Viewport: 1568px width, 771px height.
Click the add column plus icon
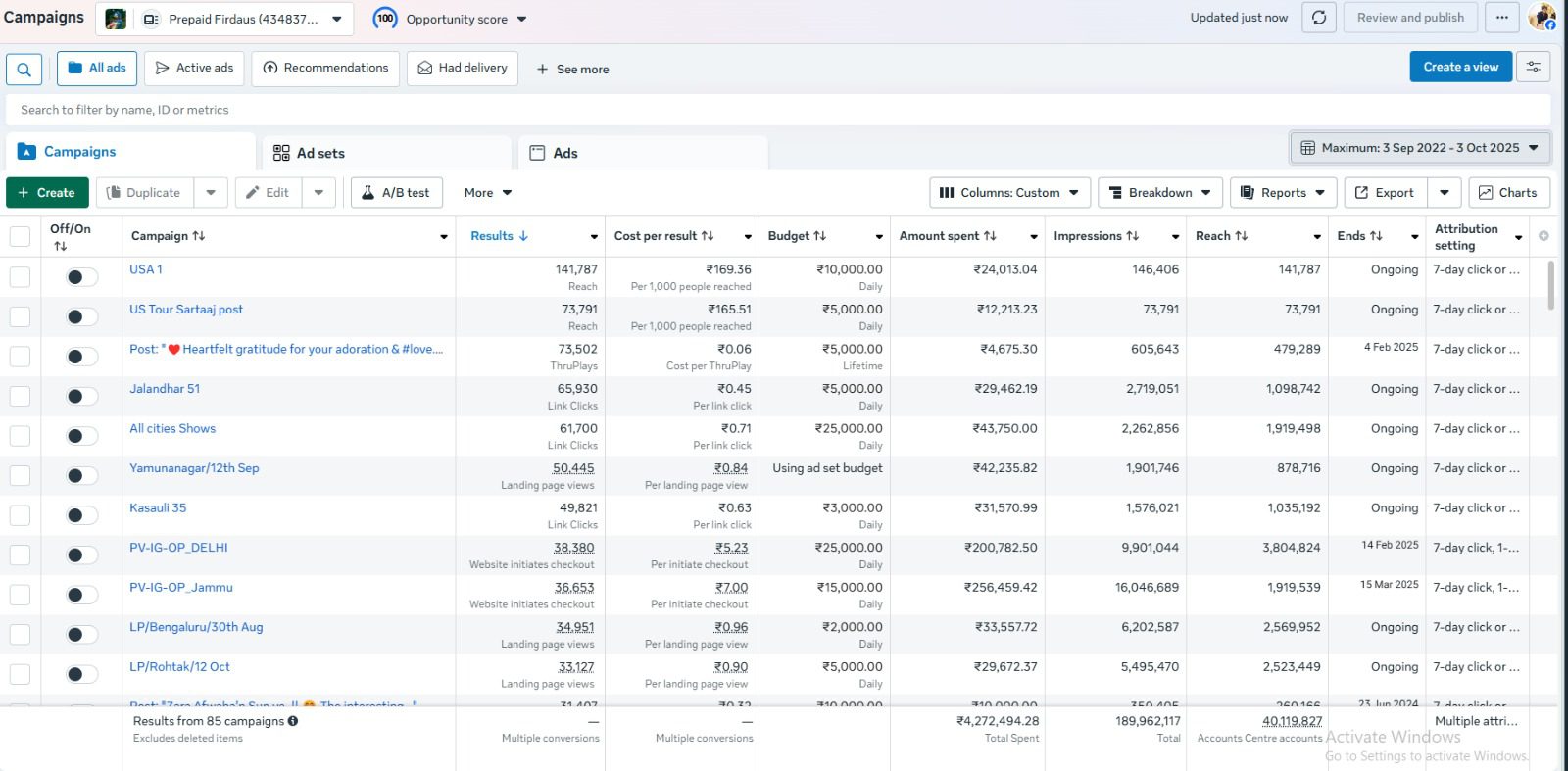(1543, 236)
